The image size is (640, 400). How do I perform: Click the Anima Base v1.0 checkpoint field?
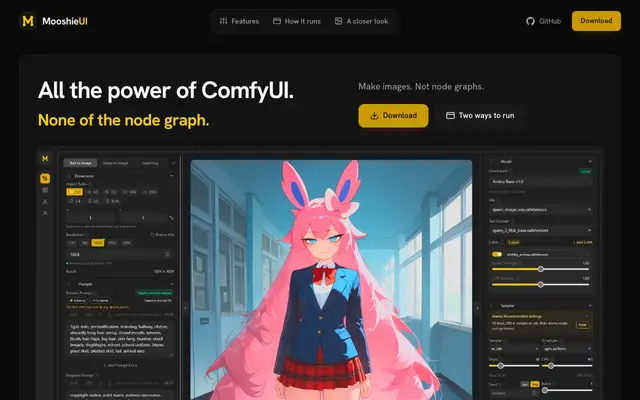click(540, 182)
